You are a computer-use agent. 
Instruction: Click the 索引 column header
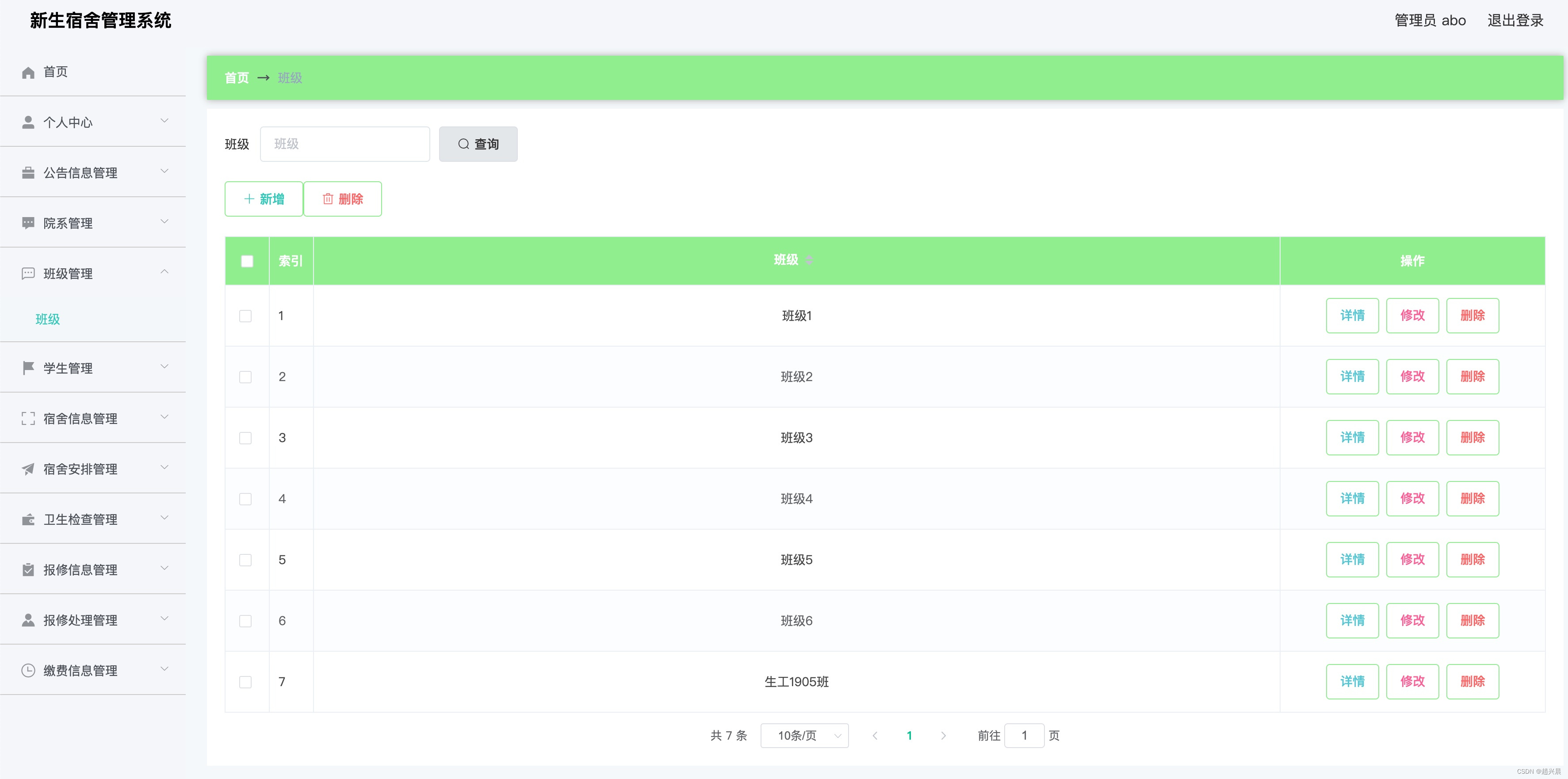pos(291,261)
